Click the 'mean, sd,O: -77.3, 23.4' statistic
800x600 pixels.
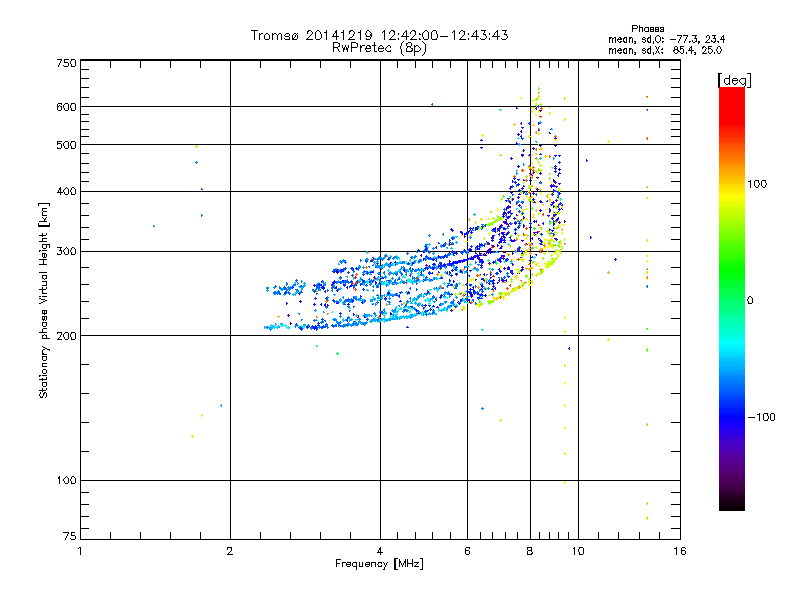click(666, 39)
